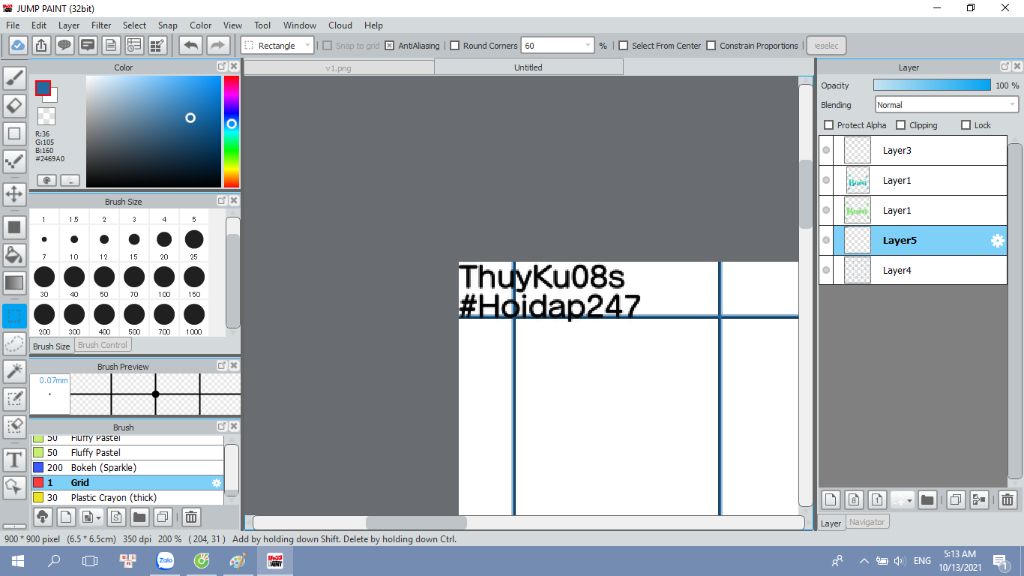Click the Redo arrow
Viewport: 1024px width, 576px height.
click(217, 46)
